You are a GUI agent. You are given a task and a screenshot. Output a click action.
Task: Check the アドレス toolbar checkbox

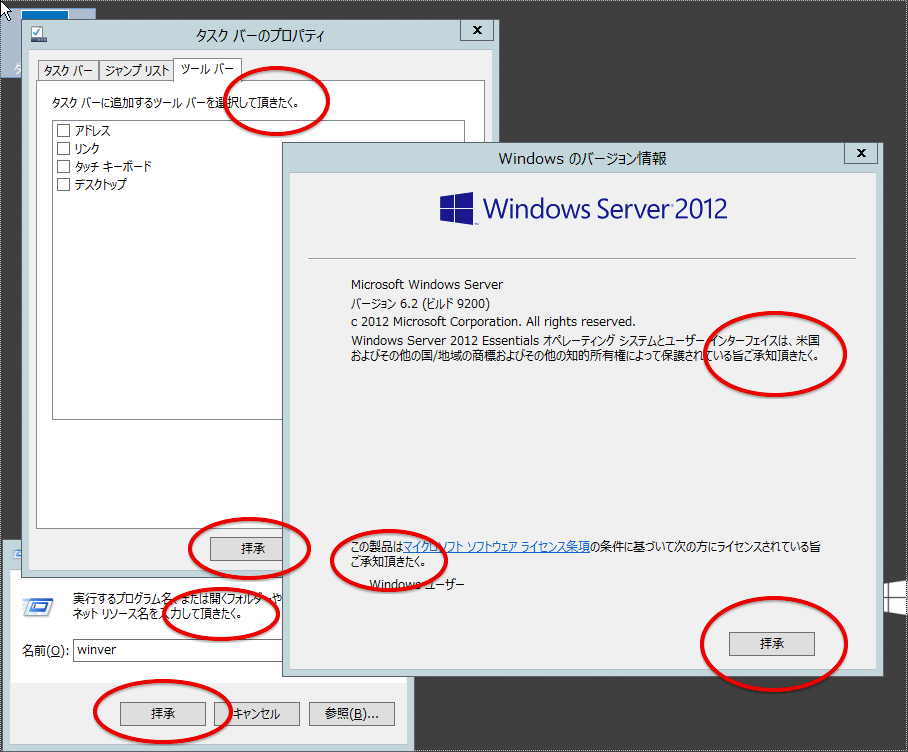tap(64, 131)
